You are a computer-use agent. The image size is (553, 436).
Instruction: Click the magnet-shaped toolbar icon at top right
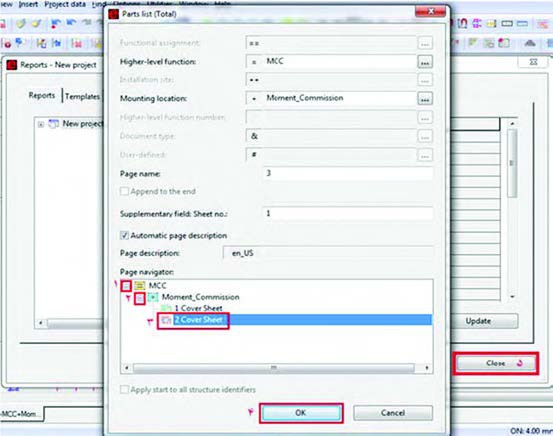[462, 23]
